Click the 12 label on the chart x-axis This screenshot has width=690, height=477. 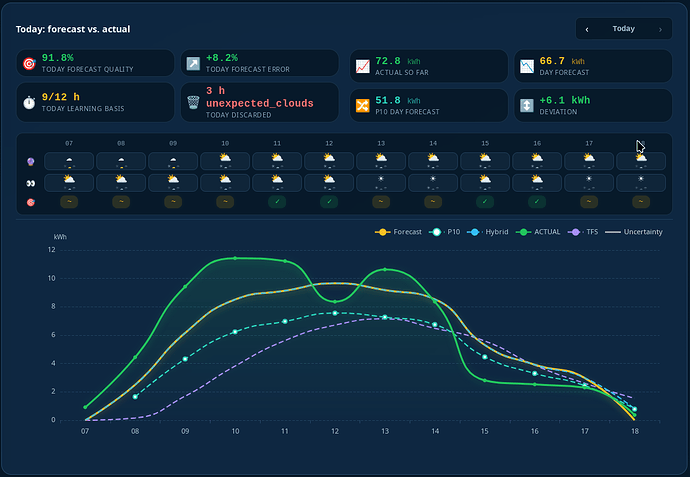pos(335,431)
